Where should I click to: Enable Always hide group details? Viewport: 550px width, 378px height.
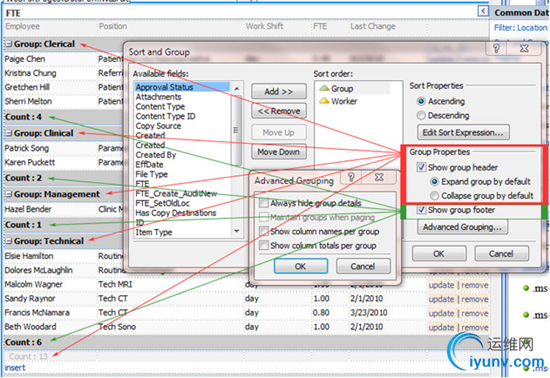263,203
